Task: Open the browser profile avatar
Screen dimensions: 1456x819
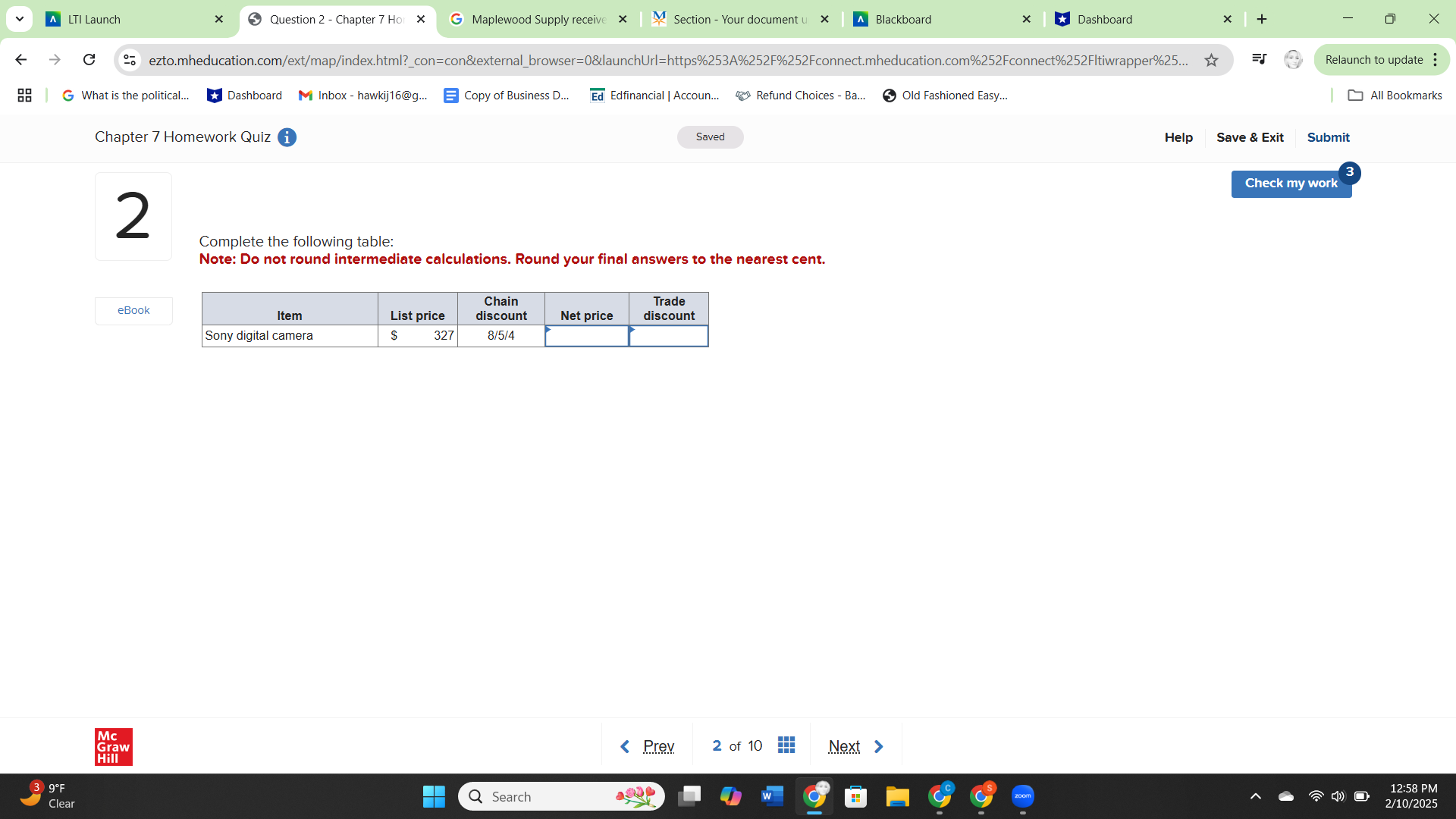Action: tap(1293, 59)
